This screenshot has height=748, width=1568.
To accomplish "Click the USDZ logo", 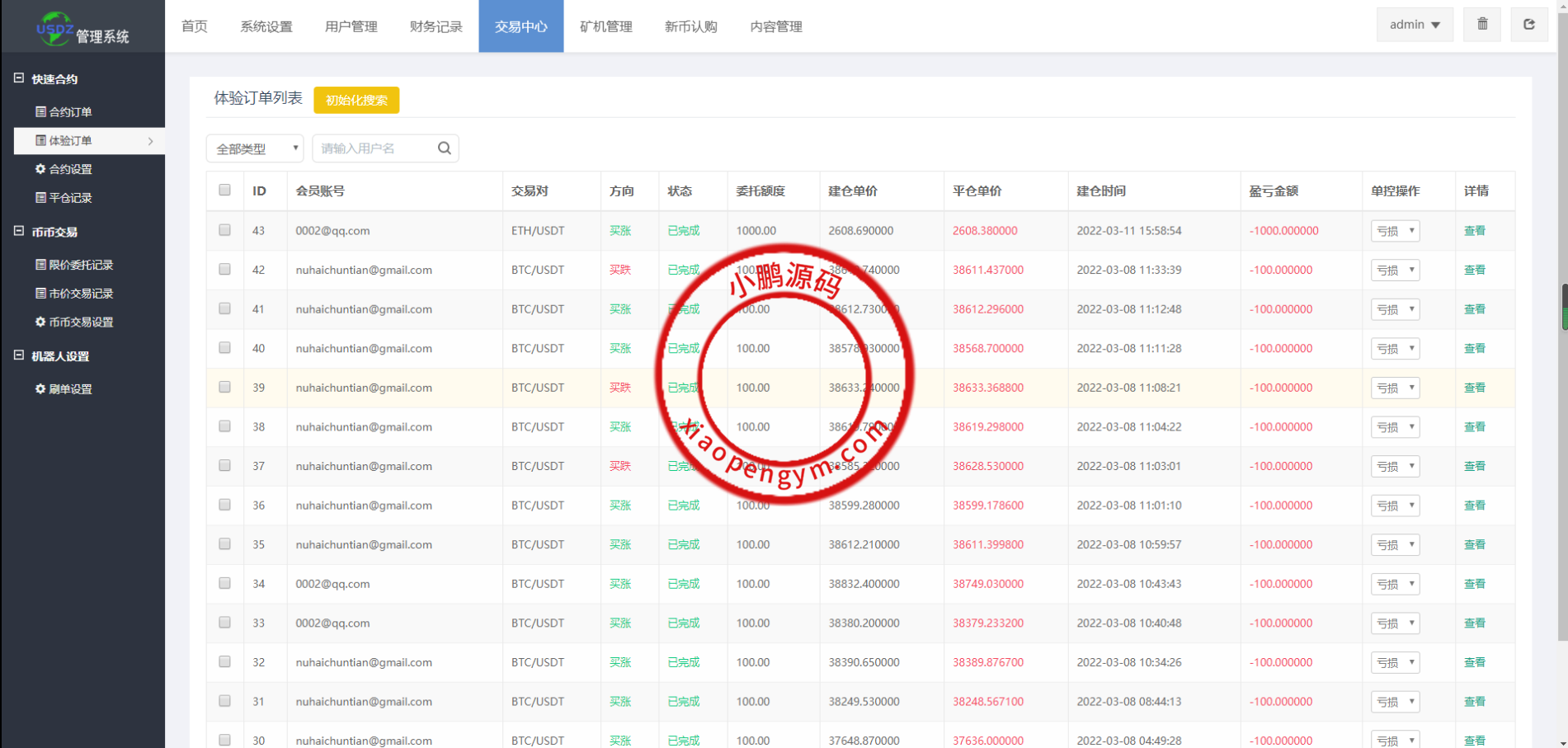I will 54,27.
